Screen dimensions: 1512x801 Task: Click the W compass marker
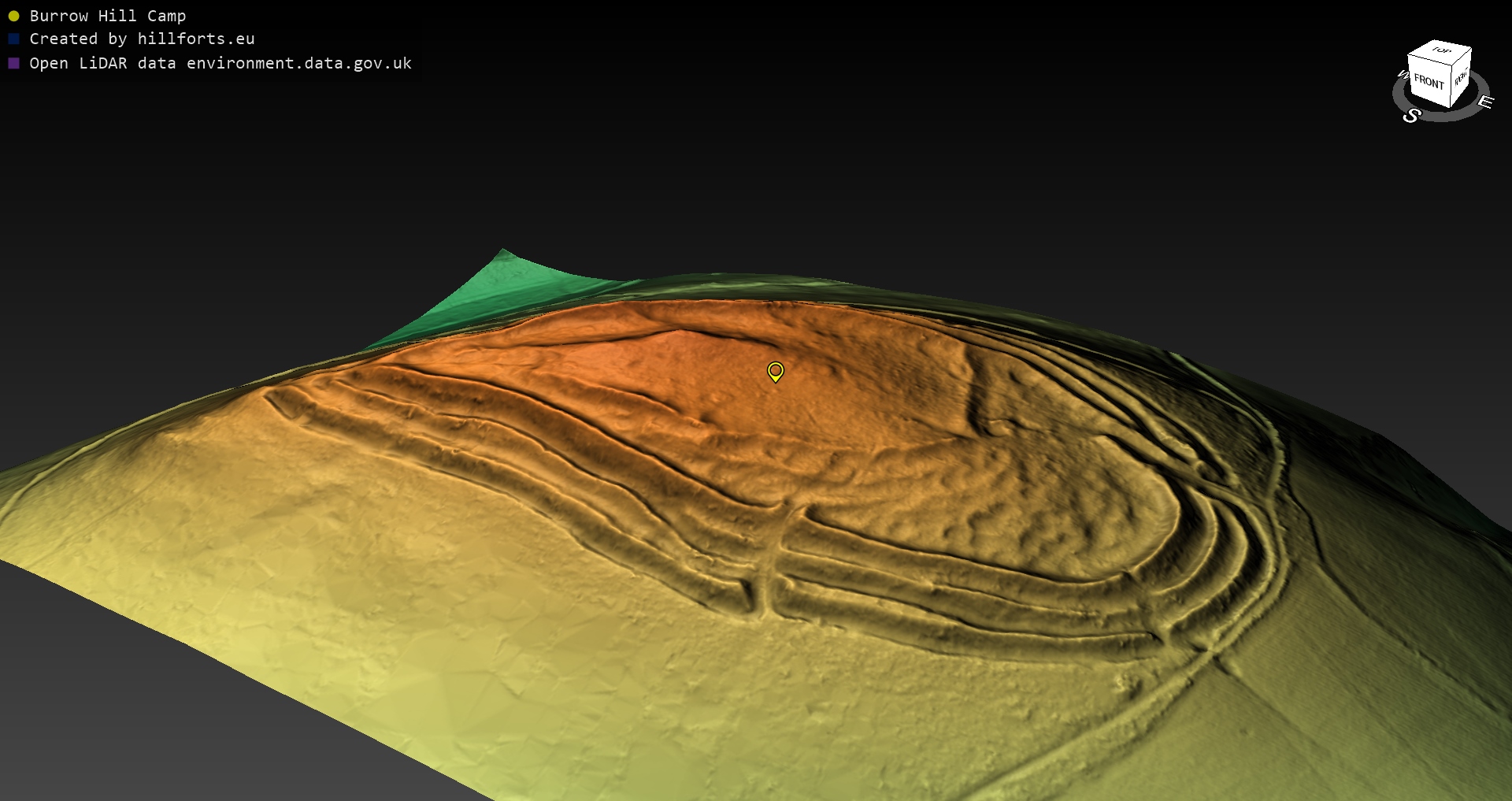coord(1402,76)
